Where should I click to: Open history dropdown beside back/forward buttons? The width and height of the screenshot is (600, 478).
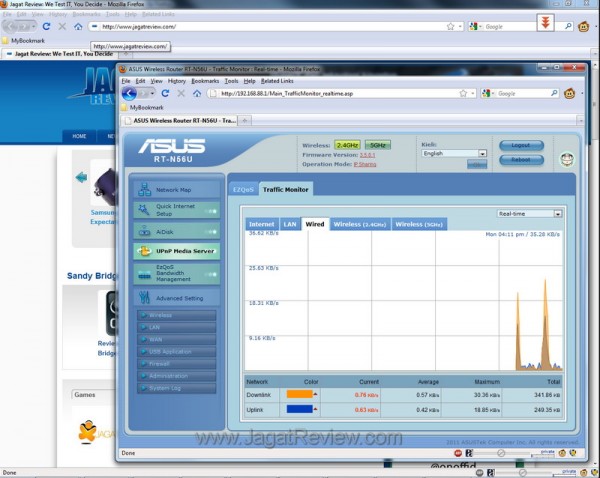coord(152,93)
